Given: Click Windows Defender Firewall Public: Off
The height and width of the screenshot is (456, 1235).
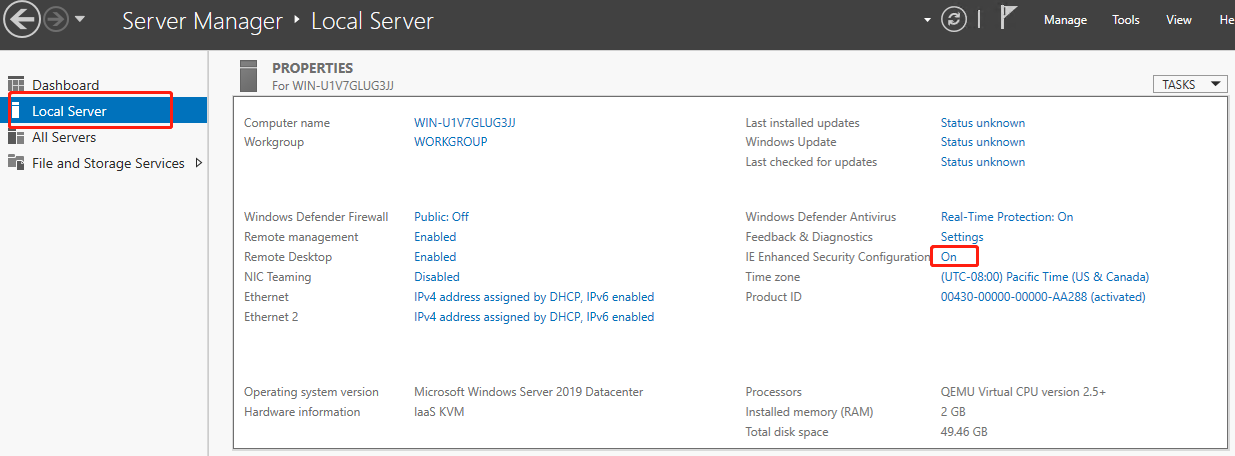Looking at the screenshot, I should 441,217.
